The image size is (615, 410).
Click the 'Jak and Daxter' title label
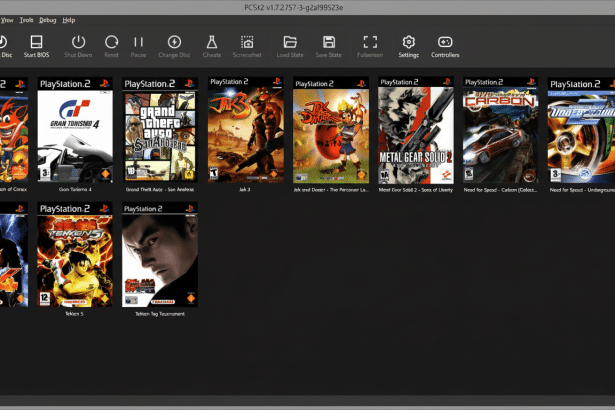331,190
